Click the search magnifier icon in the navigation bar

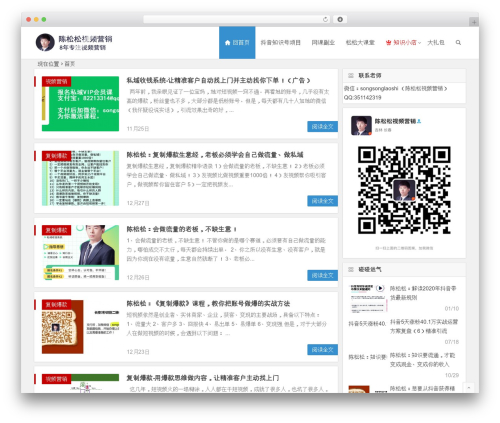pos(458,43)
